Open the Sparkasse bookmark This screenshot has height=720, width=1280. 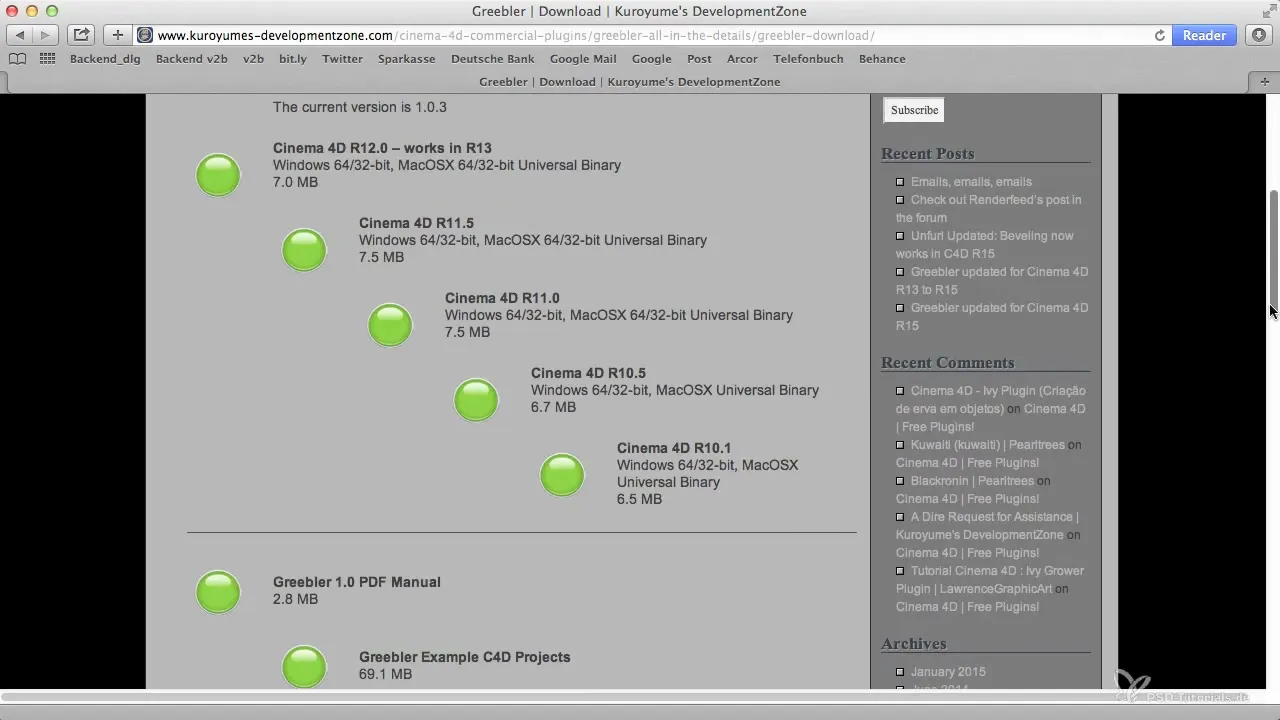pos(406,59)
